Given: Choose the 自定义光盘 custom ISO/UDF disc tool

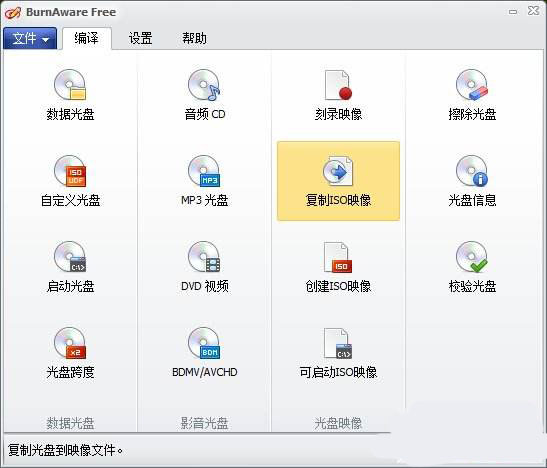Looking at the screenshot, I should pos(70,181).
